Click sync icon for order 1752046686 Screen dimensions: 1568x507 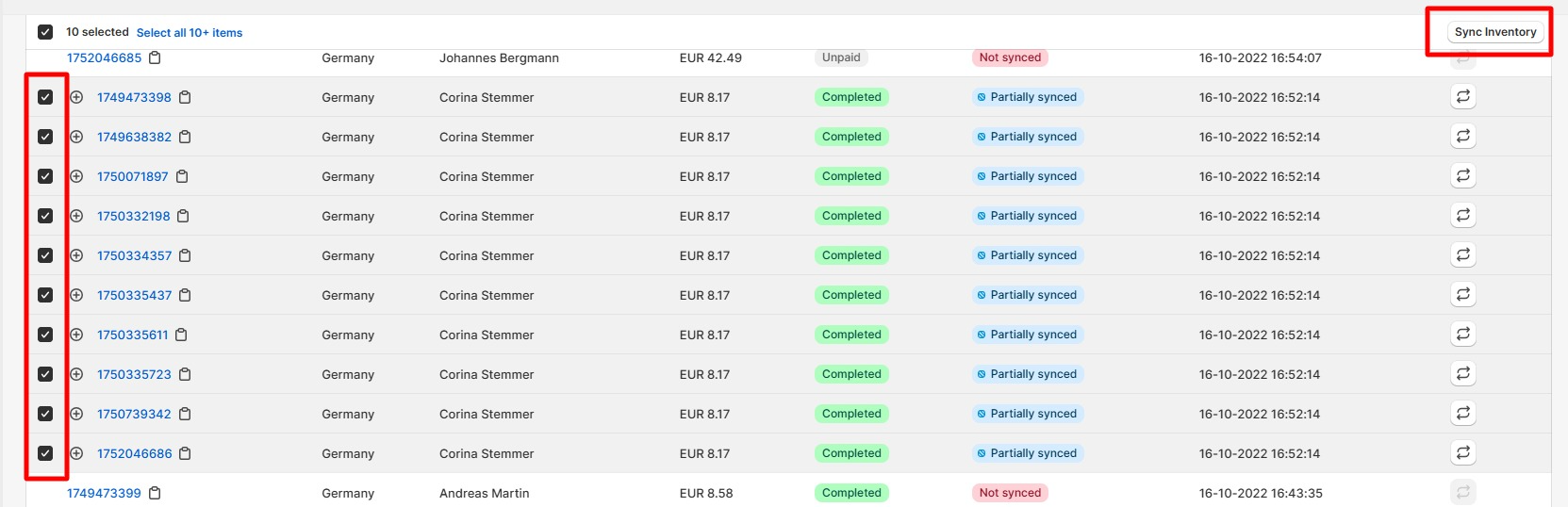click(x=1462, y=453)
